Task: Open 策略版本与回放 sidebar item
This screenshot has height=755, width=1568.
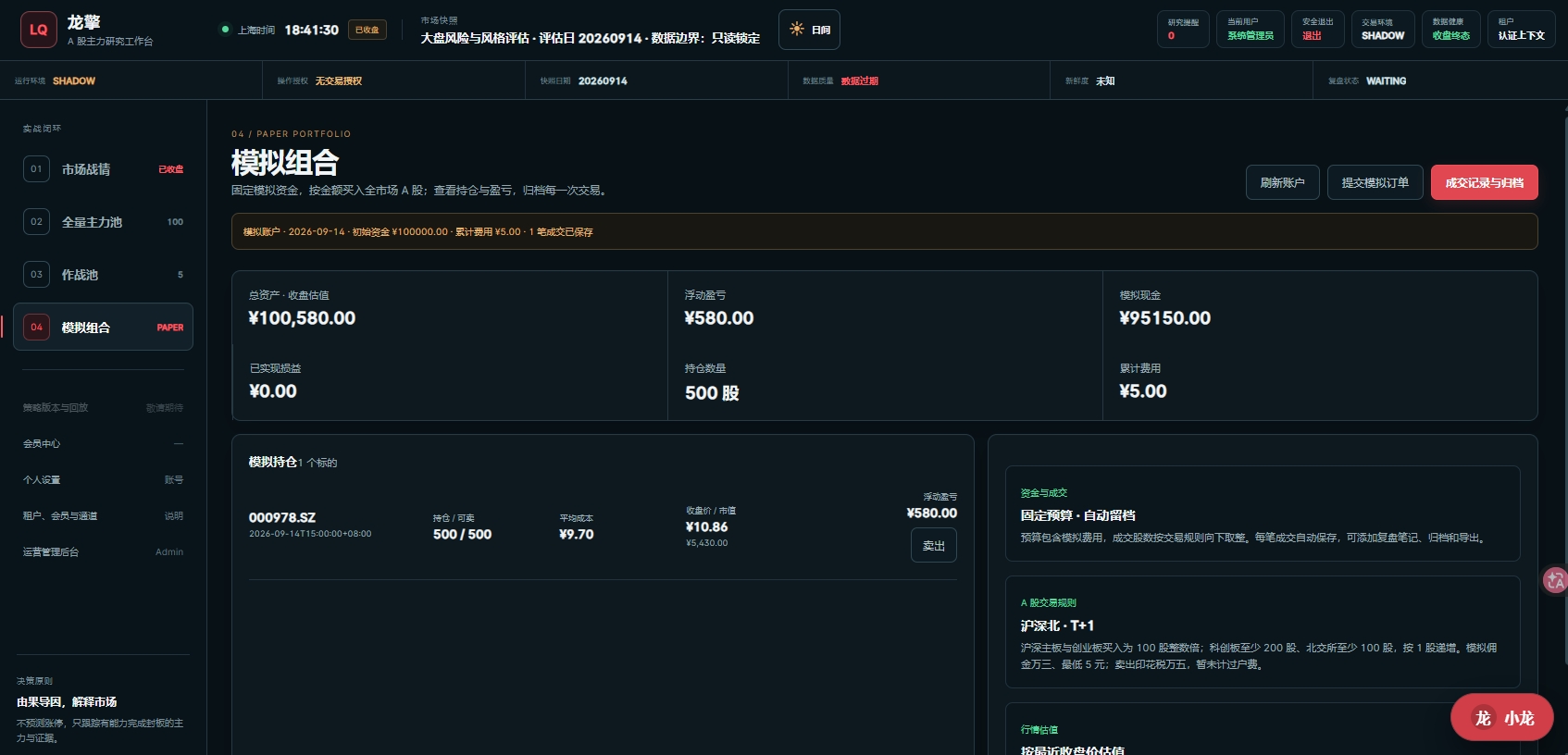Action: 103,408
